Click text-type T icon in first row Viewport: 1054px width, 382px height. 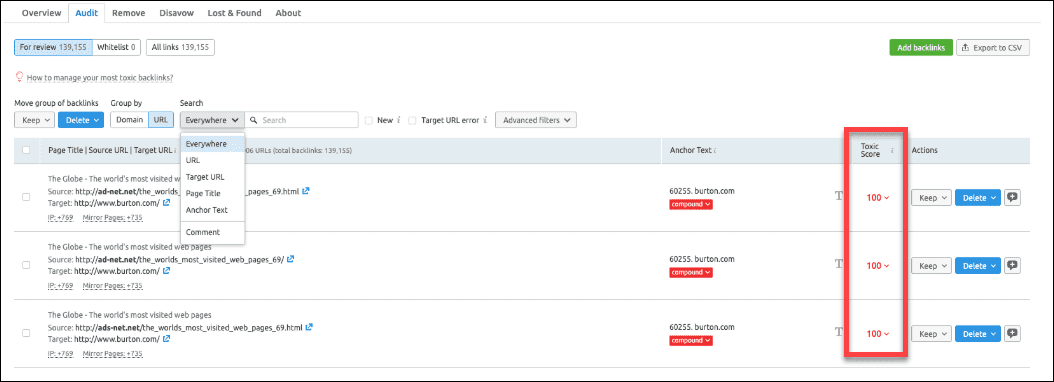838,196
